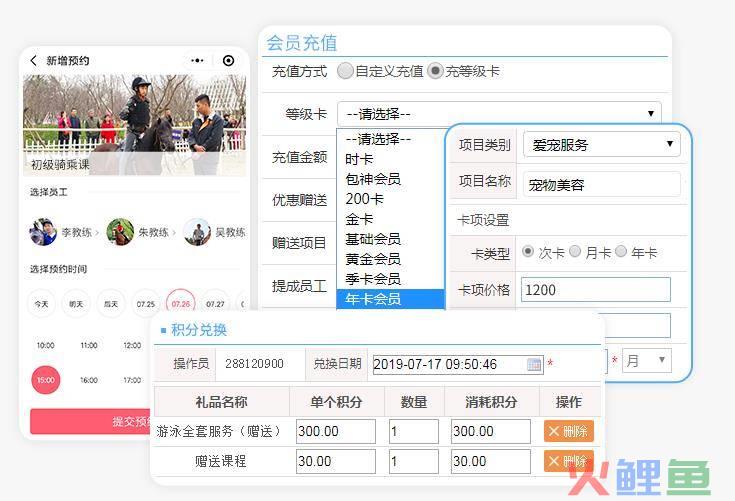View 初级骑乘课 course photo

(135, 125)
